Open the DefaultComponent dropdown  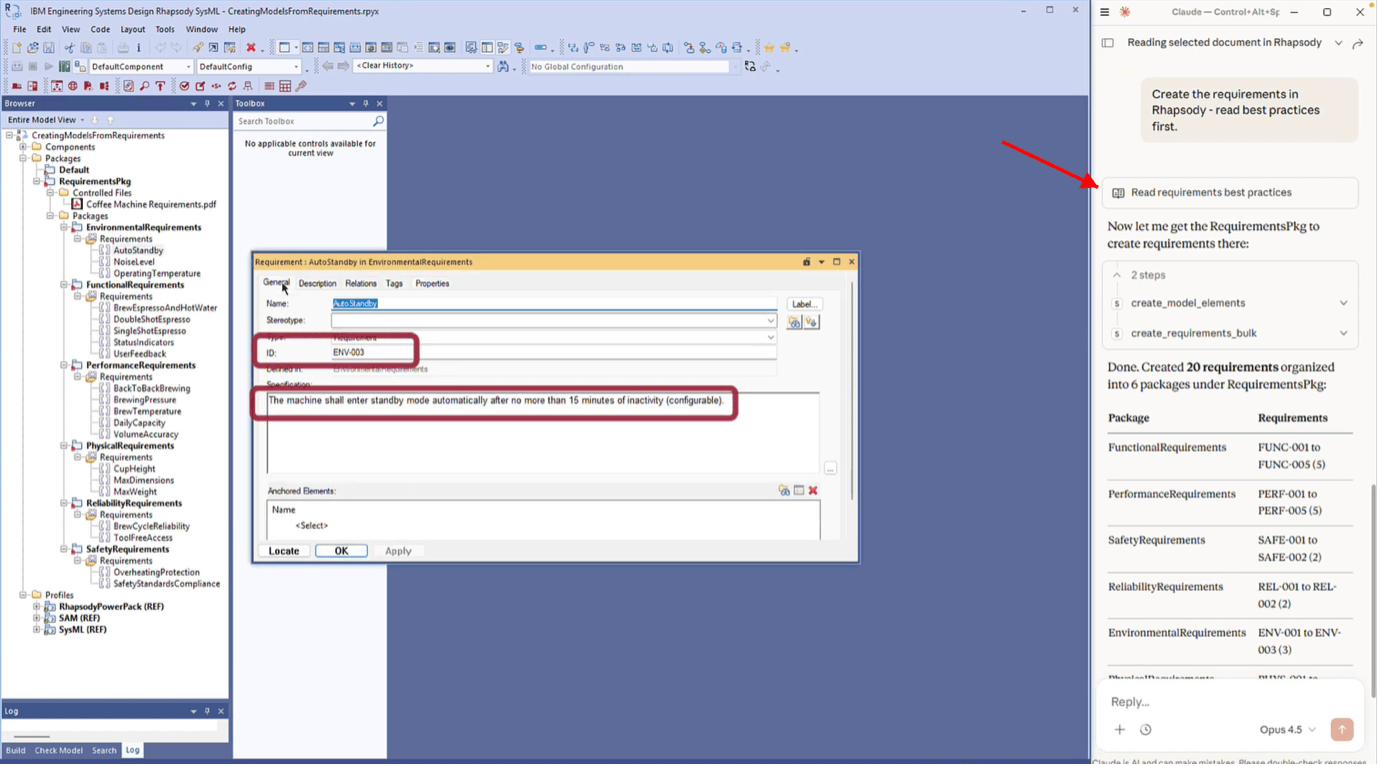(x=188, y=67)
